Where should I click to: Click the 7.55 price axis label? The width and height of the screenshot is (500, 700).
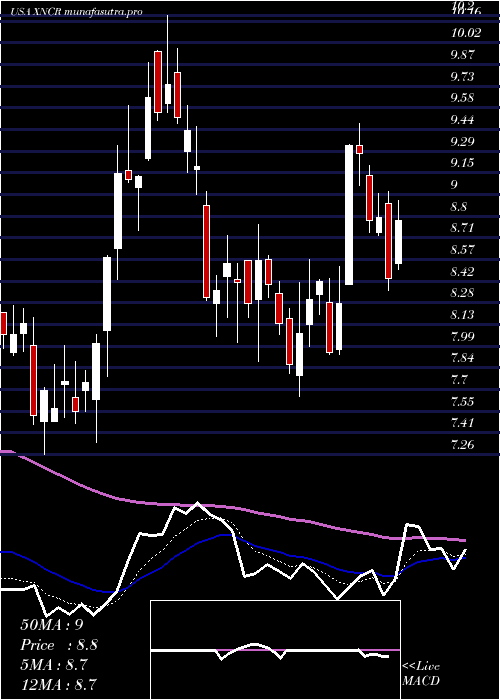point(463,401)
